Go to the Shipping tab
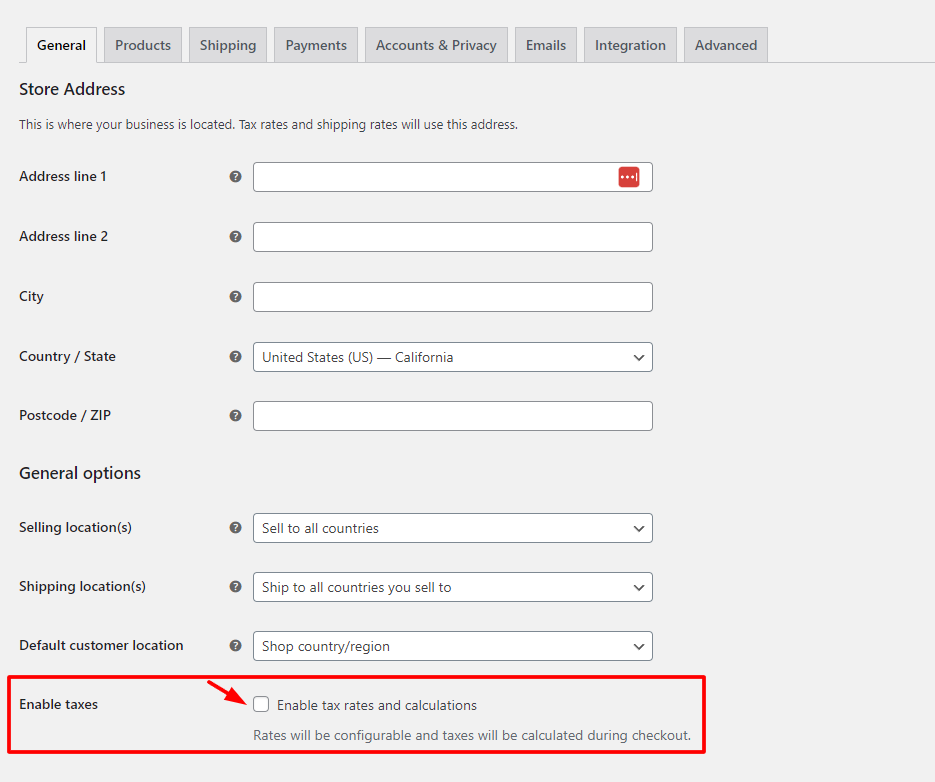 coord(228,45)
